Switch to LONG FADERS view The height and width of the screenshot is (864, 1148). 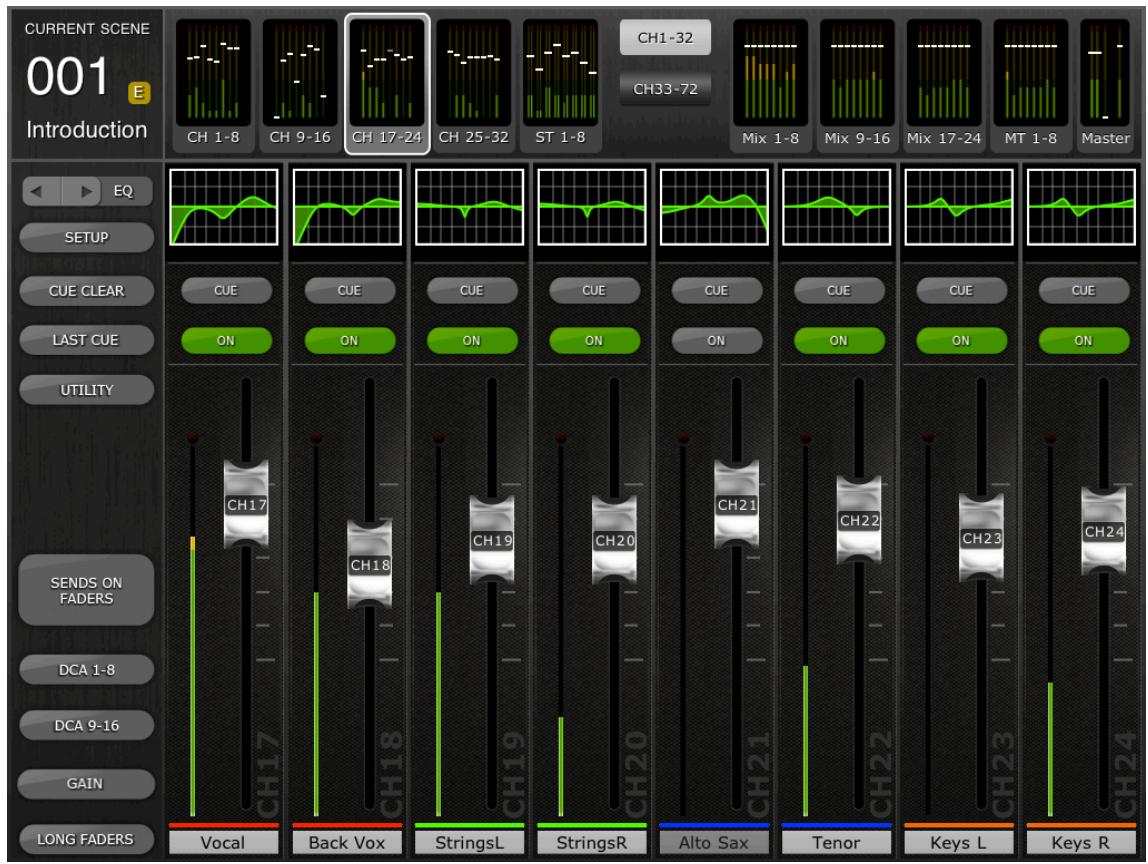tap(86, 839)
